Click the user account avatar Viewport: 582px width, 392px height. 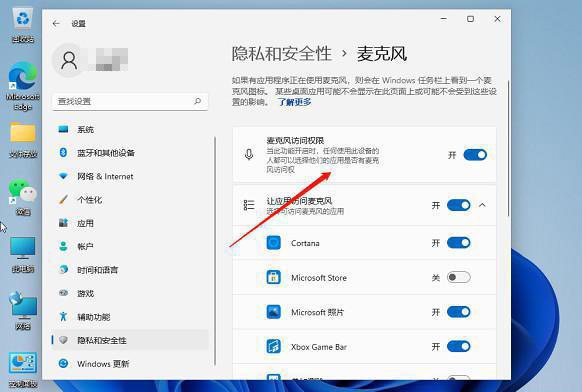69,60
